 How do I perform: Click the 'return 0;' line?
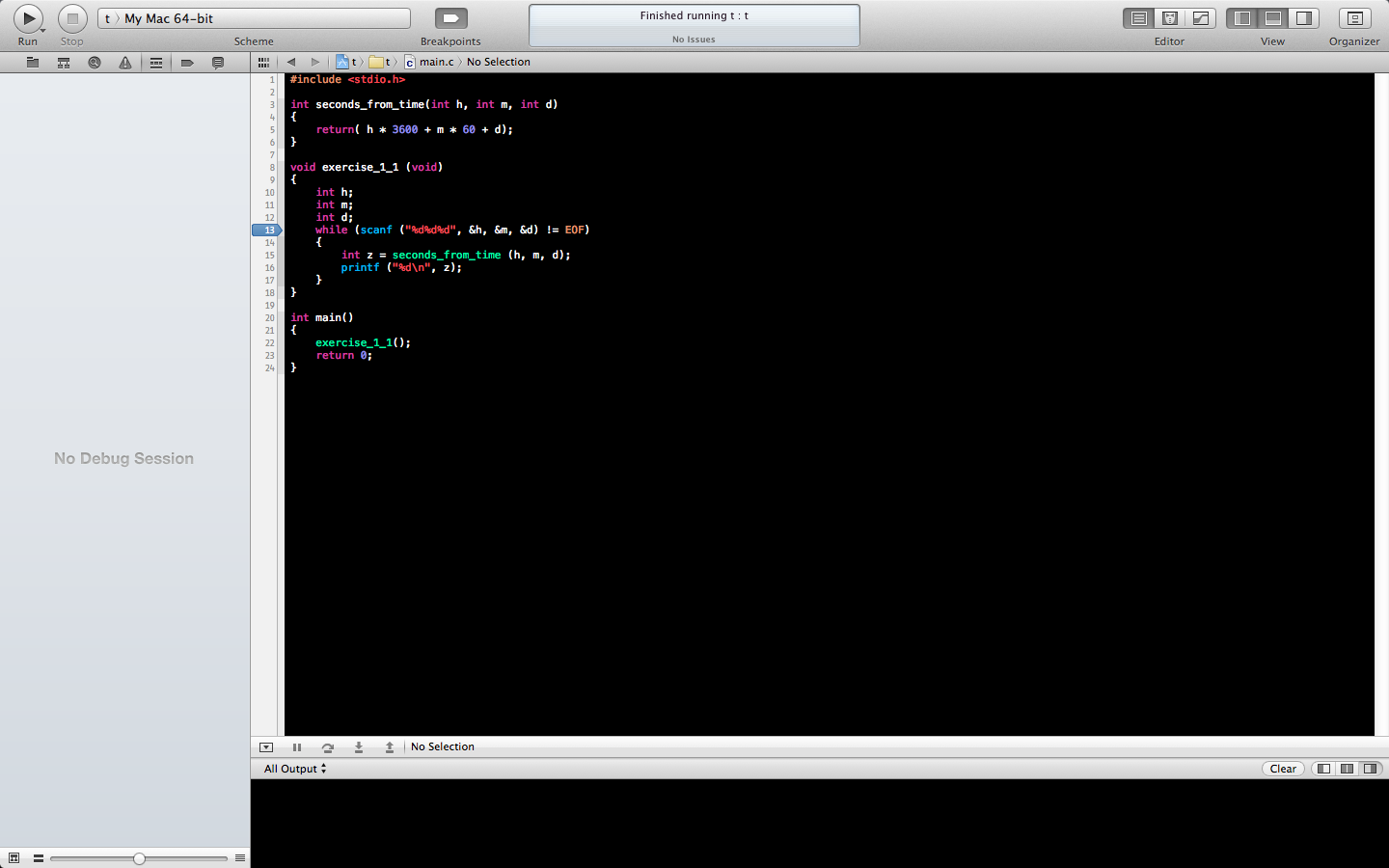344,355
